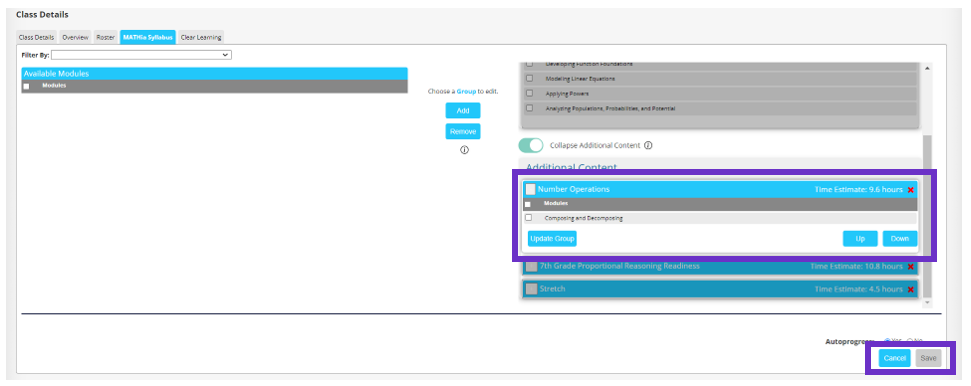Check Analyzing Populations, Probabilities, and Potential
Screen dimensions: 971x386
coord(529,108)
